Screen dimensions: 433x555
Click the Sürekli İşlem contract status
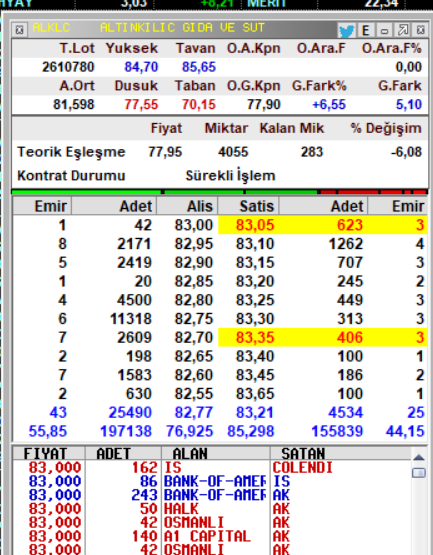[x=230, y=176]
